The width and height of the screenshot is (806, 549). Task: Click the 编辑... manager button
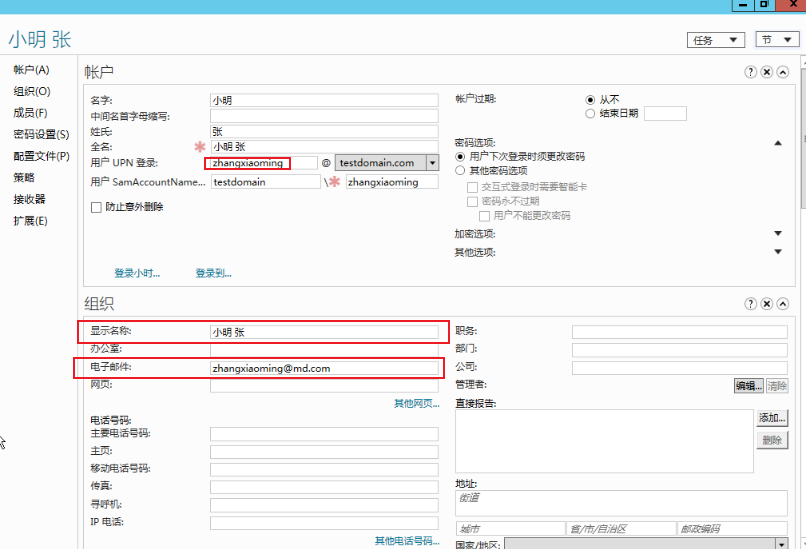[748, 386]
